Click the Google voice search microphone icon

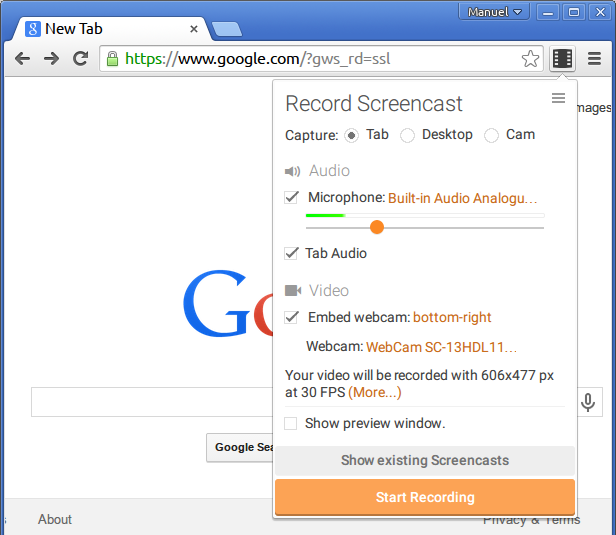point(588,402)
